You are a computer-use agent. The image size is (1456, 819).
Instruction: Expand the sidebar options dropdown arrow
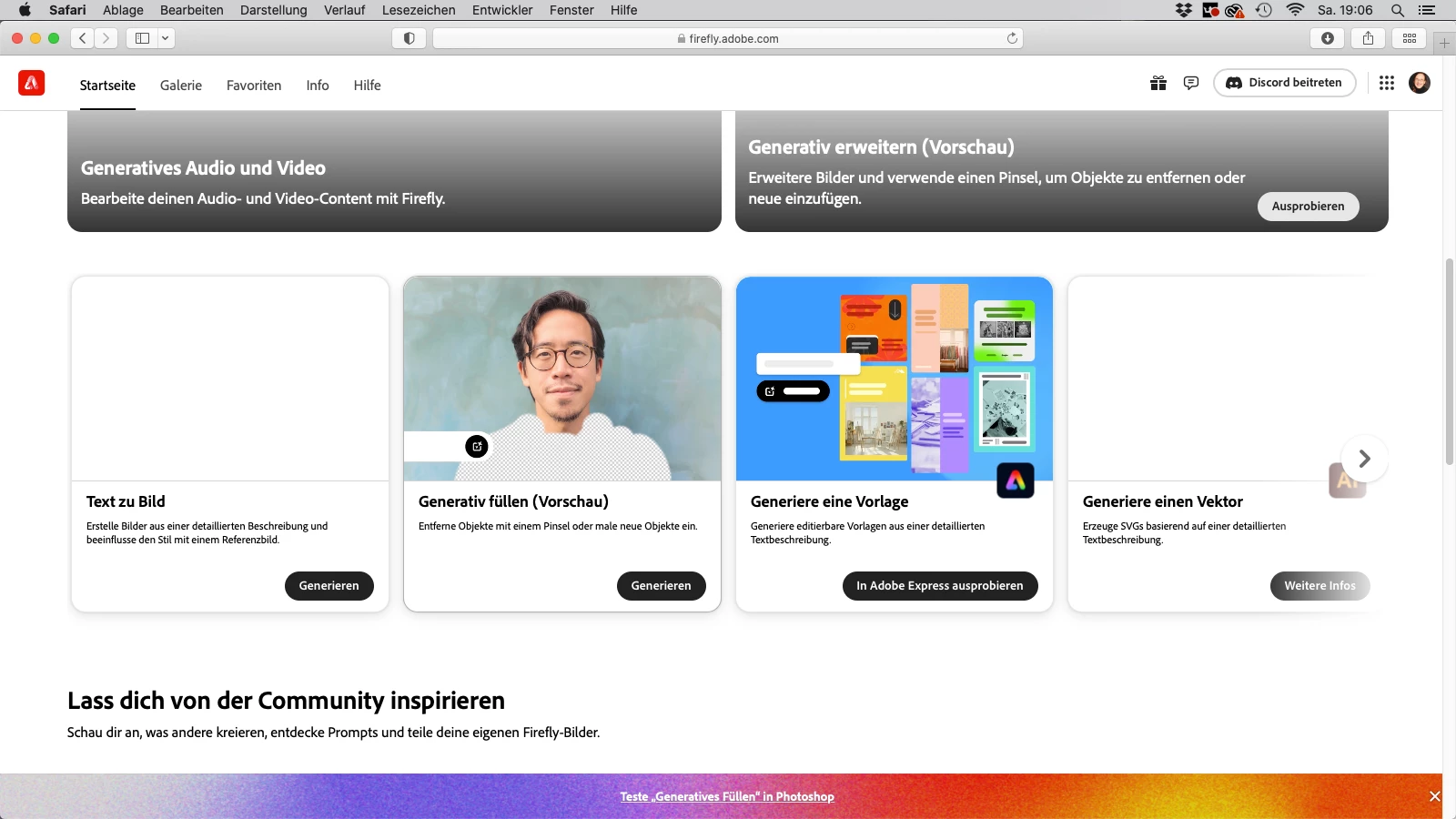point(166,38)
